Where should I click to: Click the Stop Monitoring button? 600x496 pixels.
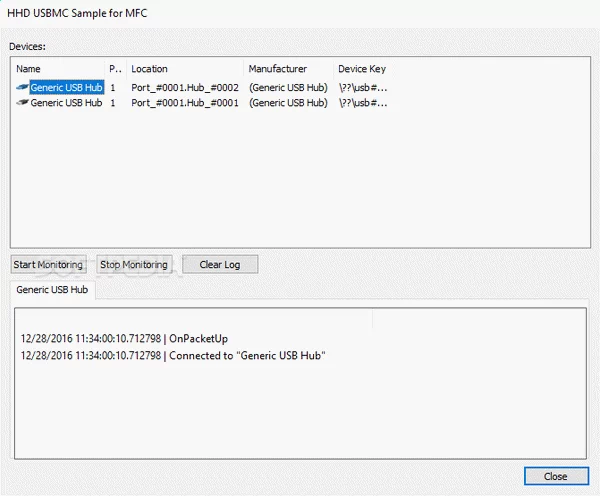point(134,264)
